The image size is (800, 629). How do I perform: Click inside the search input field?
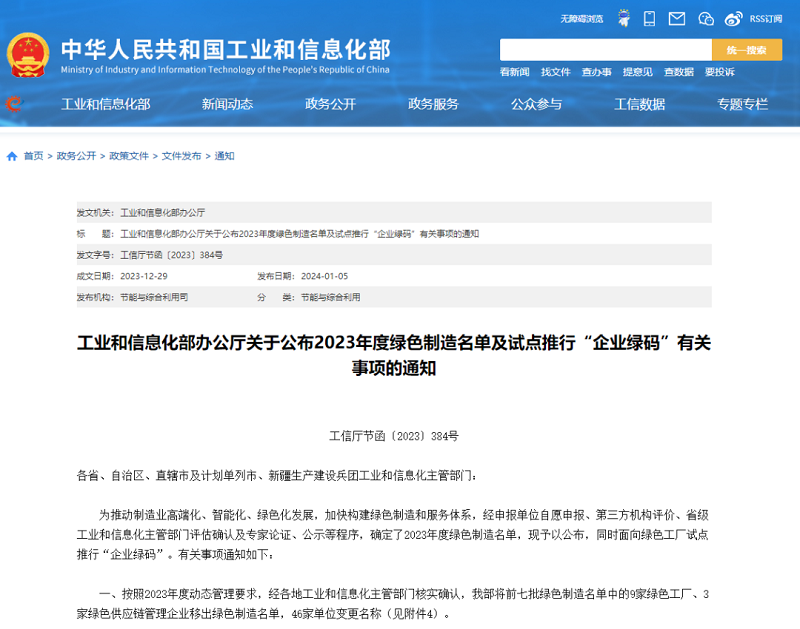tap(605, 50)
